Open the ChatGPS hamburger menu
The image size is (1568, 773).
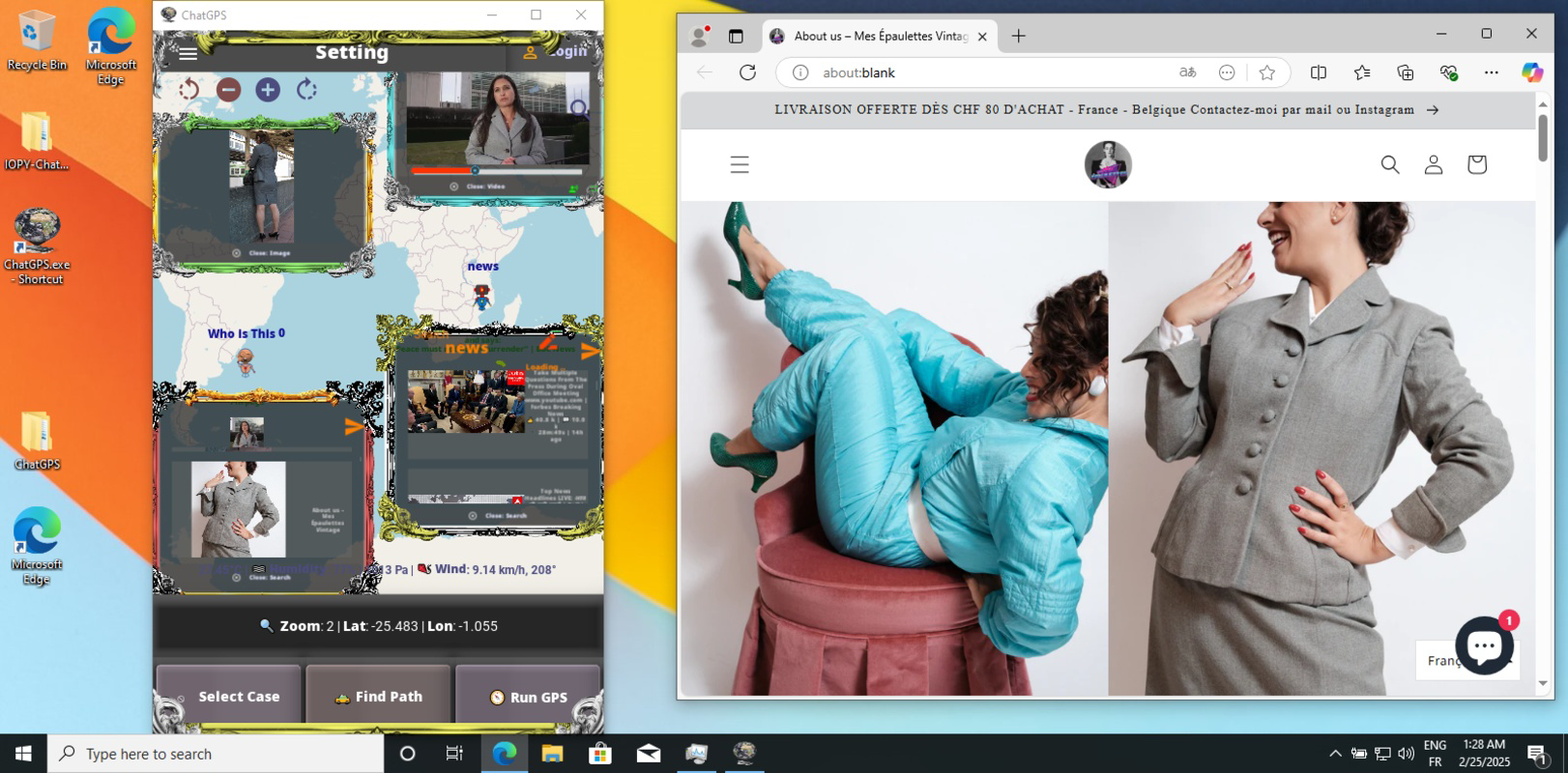pyautogui.click(x=189, y=53)
